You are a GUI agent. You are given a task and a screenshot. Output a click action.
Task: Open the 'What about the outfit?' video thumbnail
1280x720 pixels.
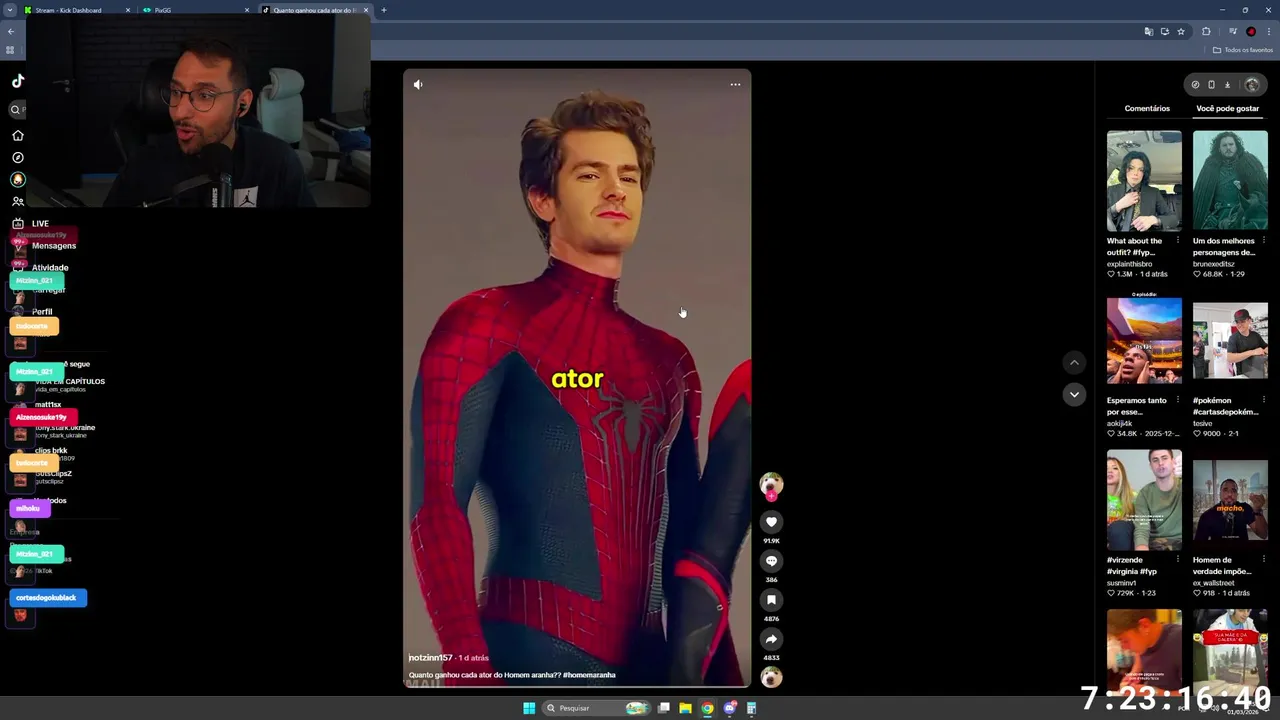(x=1144, y=181)
